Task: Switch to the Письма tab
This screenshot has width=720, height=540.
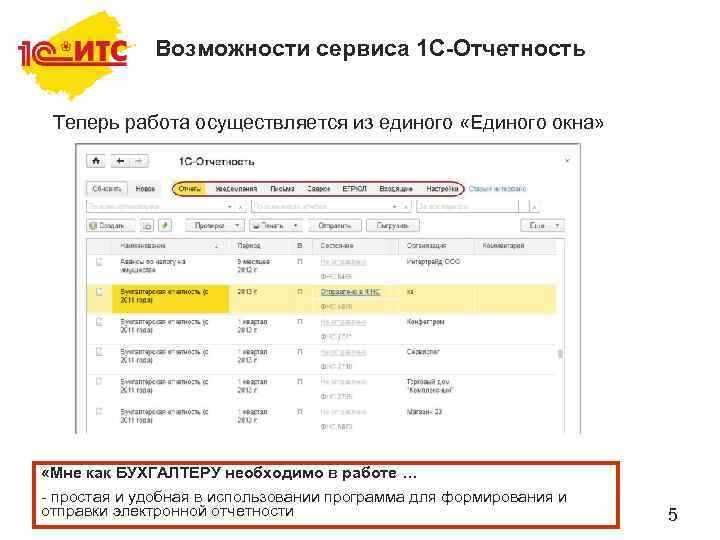Action: pos(282,189)
